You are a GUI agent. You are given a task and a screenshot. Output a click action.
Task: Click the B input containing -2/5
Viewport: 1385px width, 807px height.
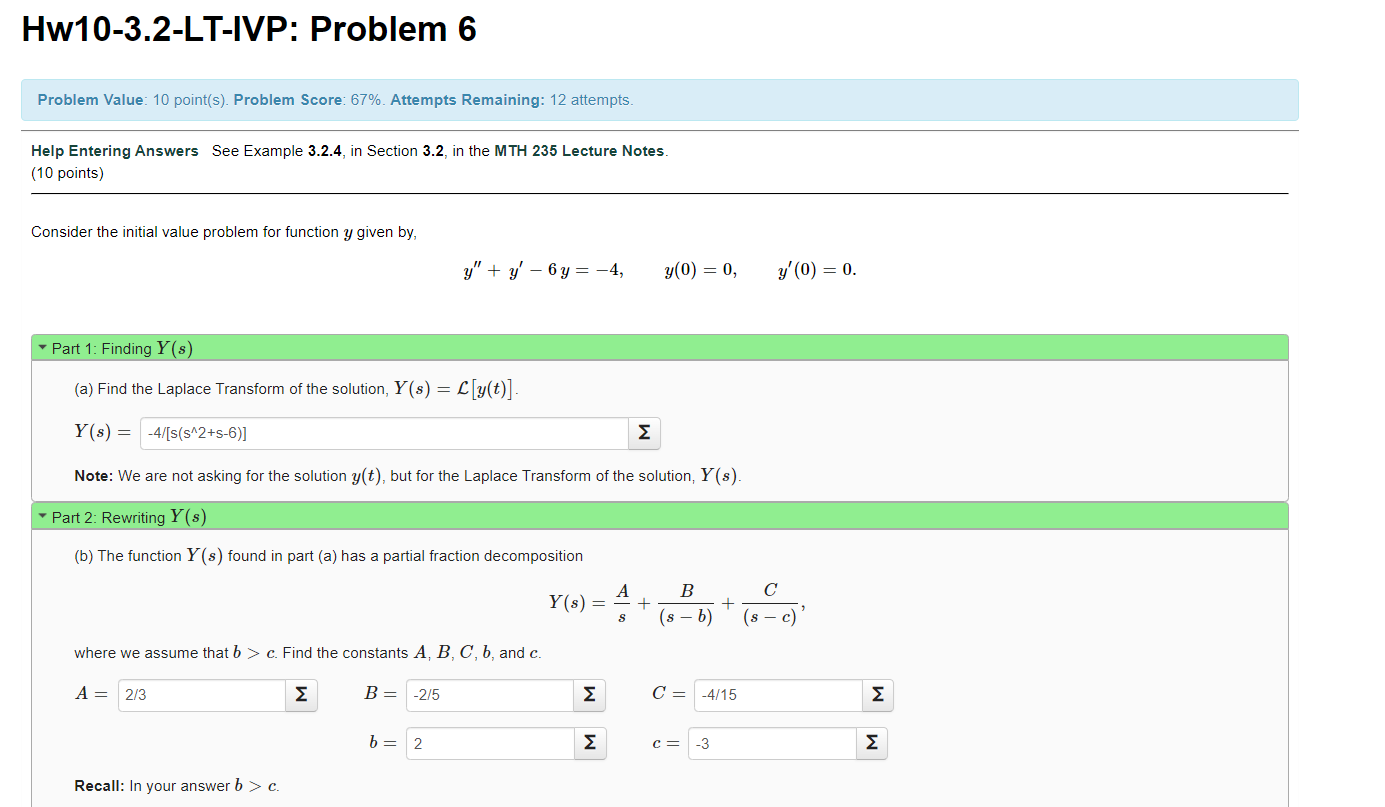tap(489, 694)
